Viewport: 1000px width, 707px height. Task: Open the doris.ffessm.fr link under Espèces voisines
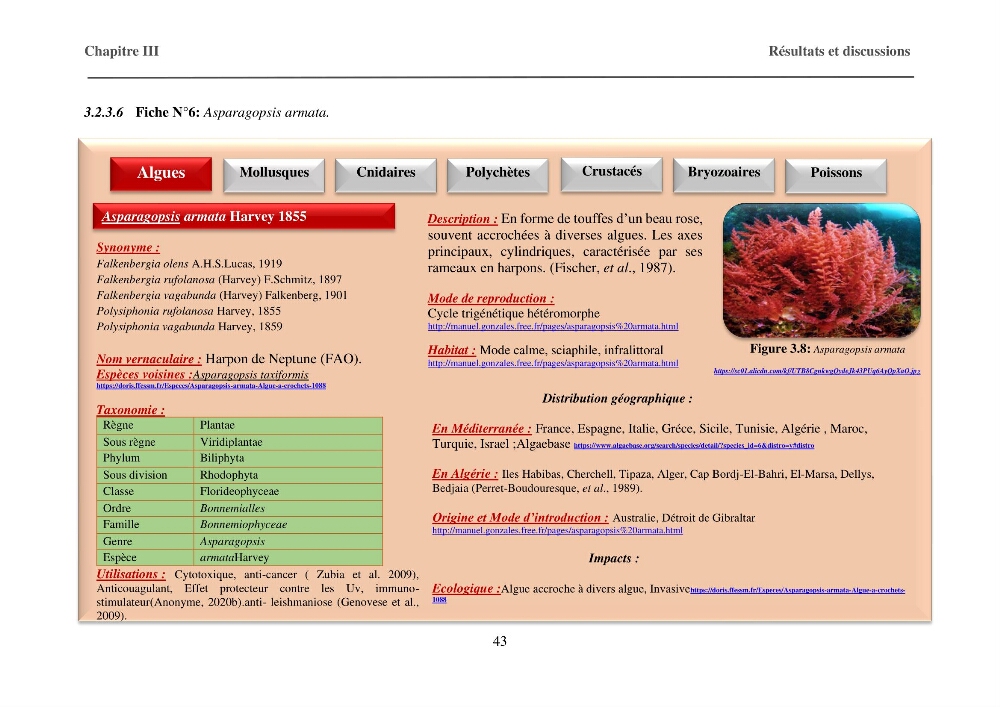[211, 386]
